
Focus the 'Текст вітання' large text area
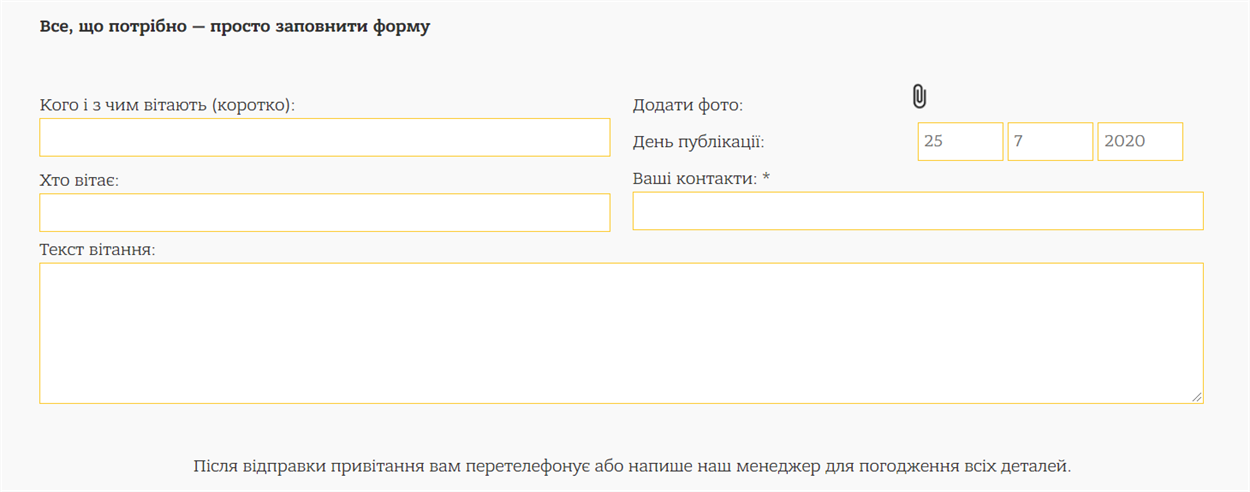click(621, 333)
